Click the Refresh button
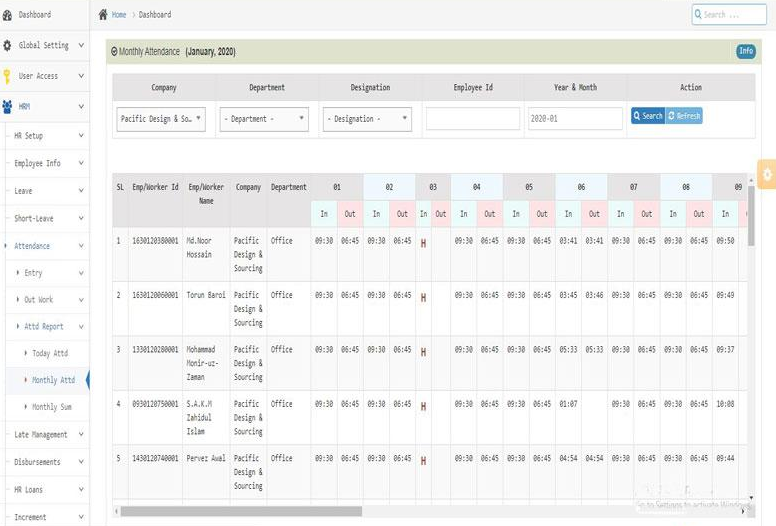 (x=684, y=116)
